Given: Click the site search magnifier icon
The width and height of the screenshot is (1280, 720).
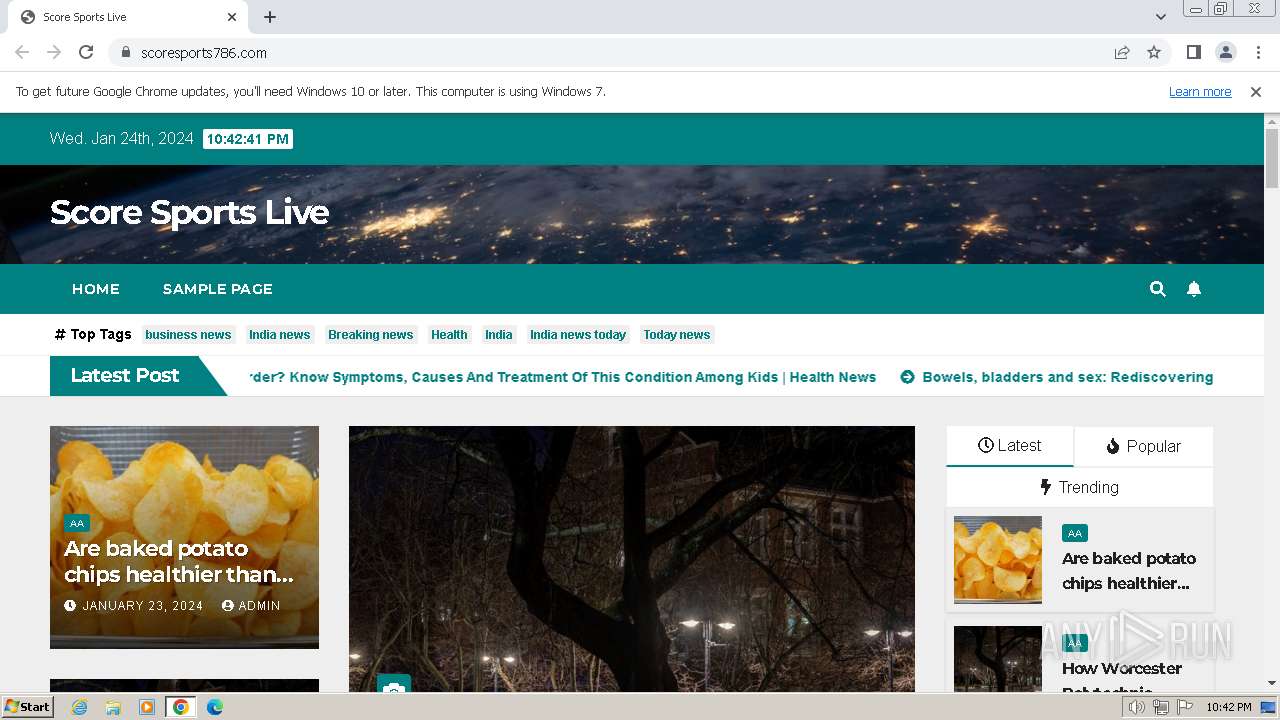Looking at the screenshot, I should click(1158, 289).
